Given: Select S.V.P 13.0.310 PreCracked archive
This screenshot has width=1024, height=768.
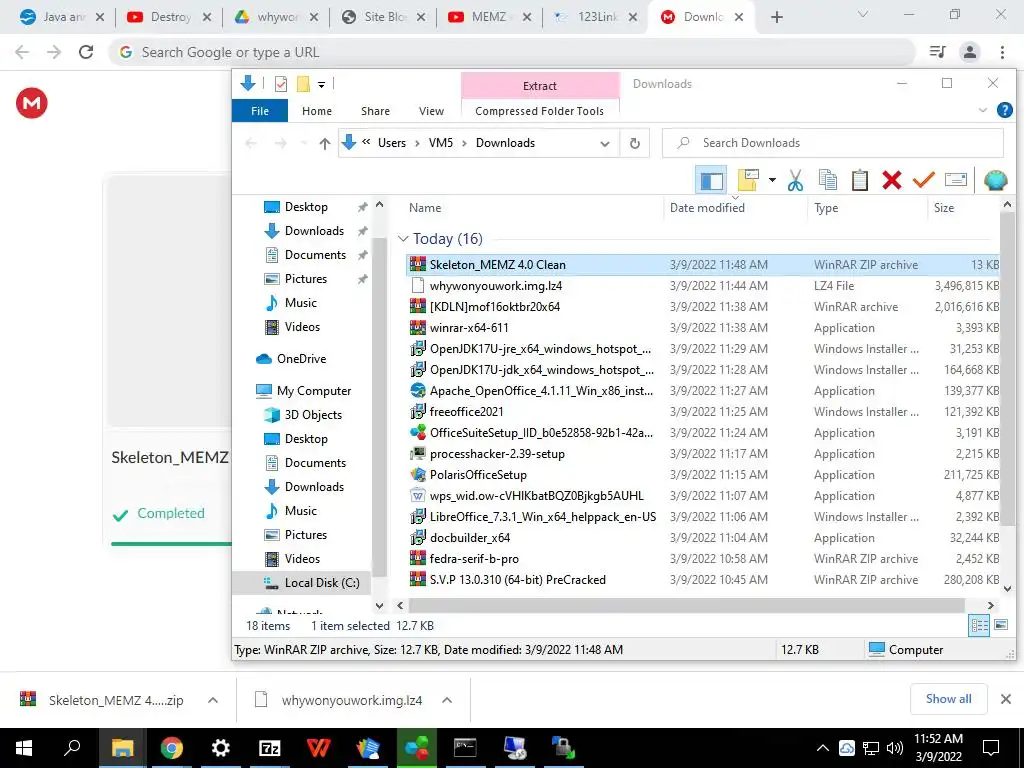Looking at the screenshot, I should coord(517,580).
